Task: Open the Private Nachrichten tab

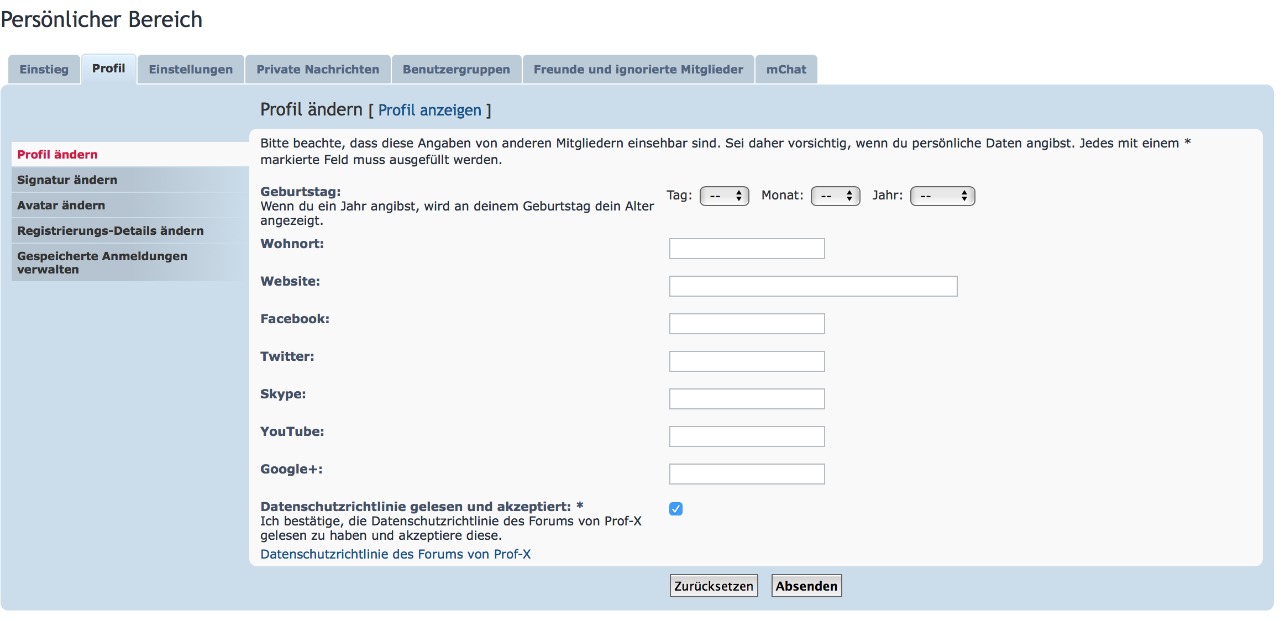Action: [318, 70]
